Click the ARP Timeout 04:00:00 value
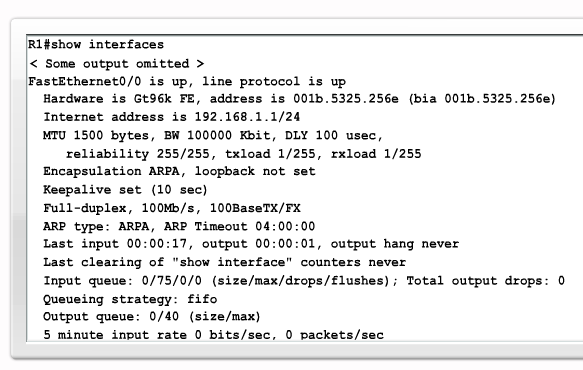583x370 pixels. click(x=239, y=226)
